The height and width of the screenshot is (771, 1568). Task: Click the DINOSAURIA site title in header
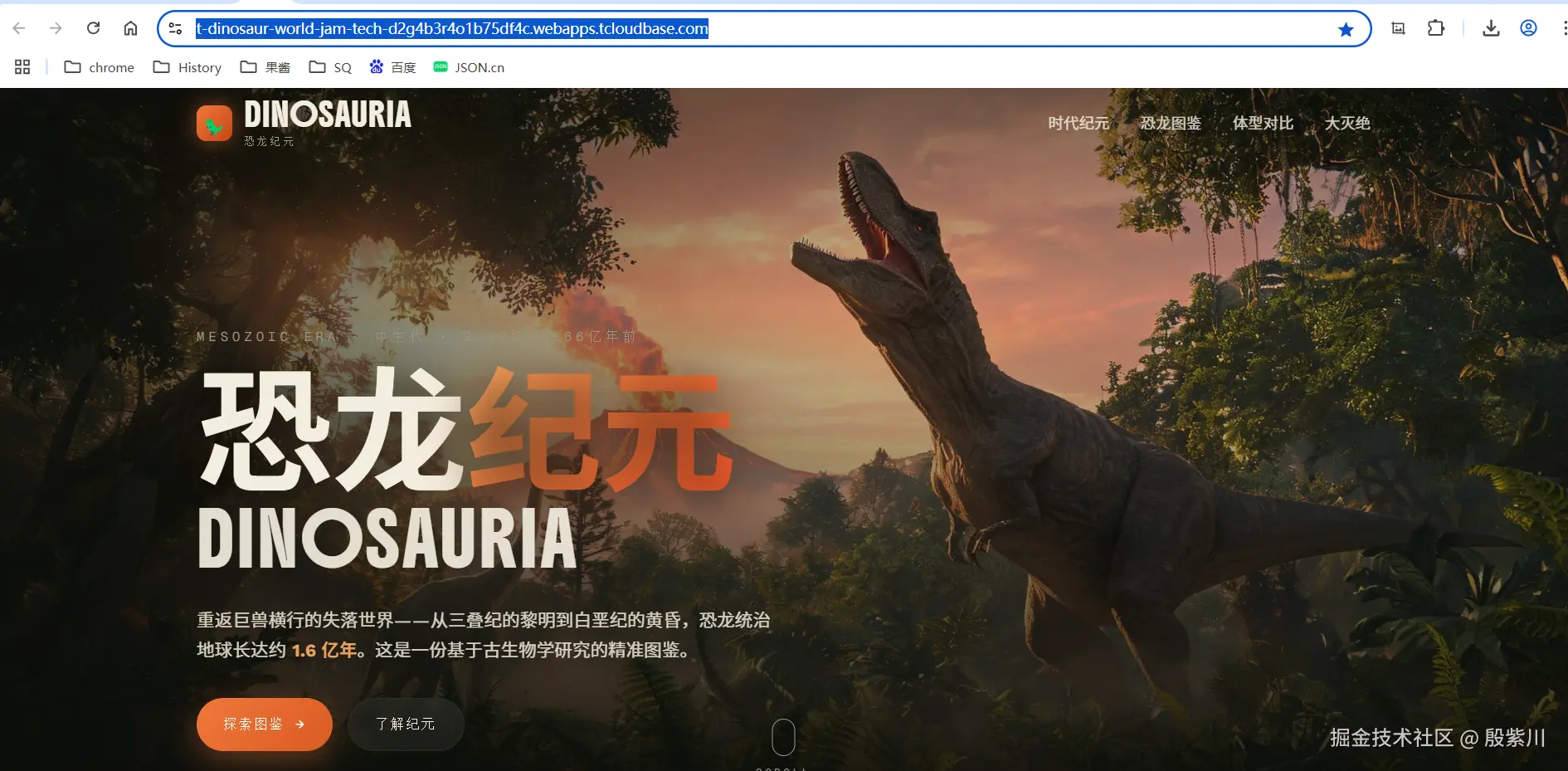tap(328, 115)
